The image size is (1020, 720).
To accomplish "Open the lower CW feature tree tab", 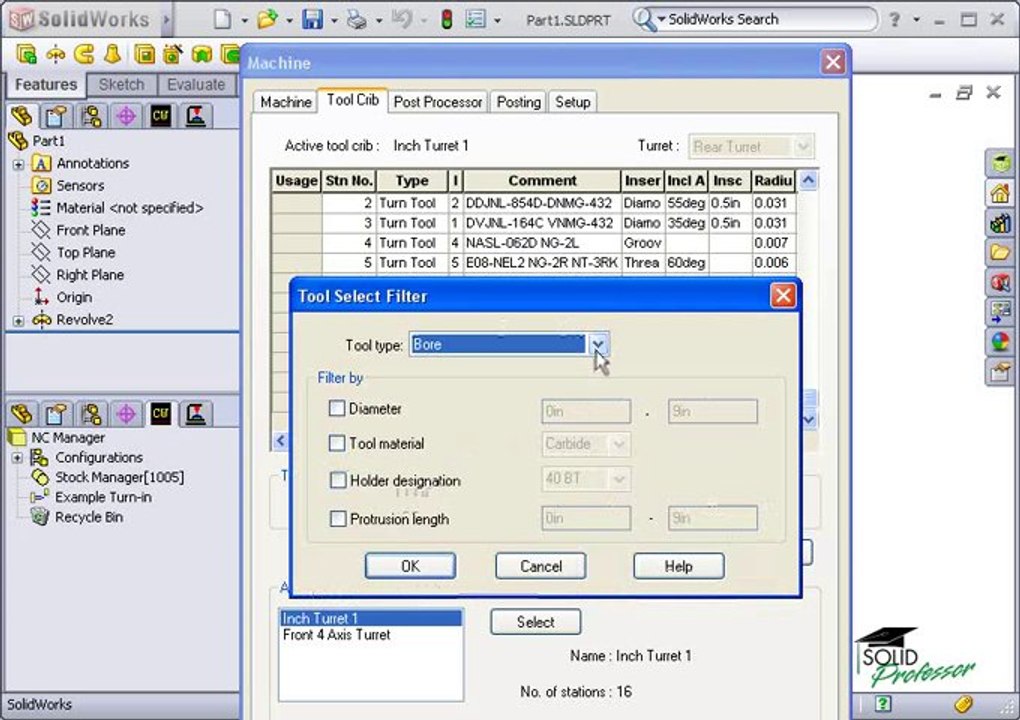I will coord(161,413).
